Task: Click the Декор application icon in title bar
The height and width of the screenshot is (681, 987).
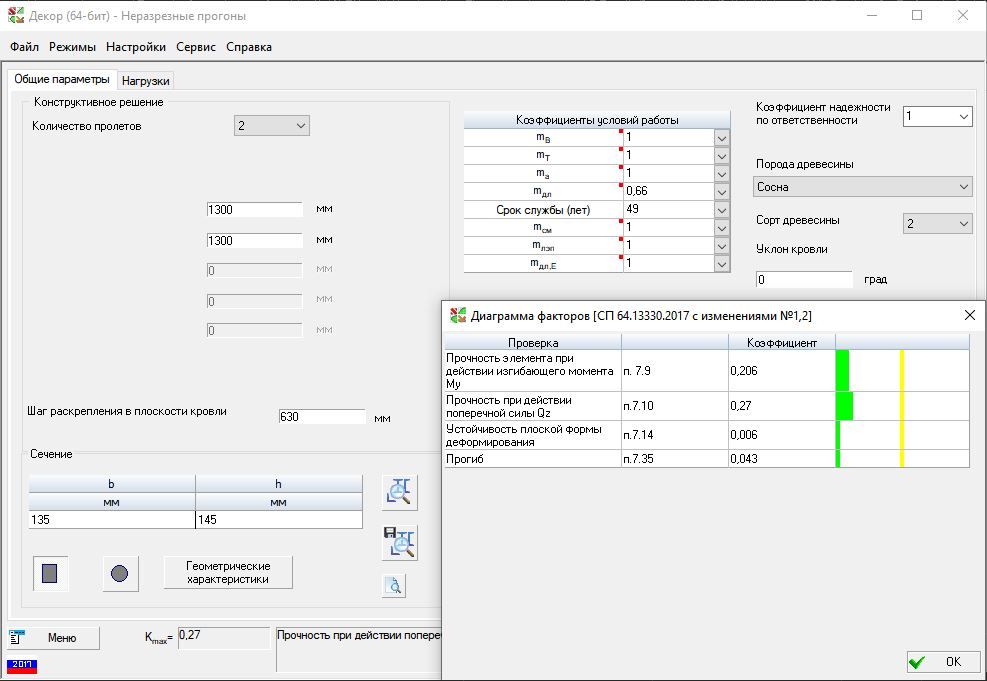Action: pyautogui.click(x=16, y=16)
